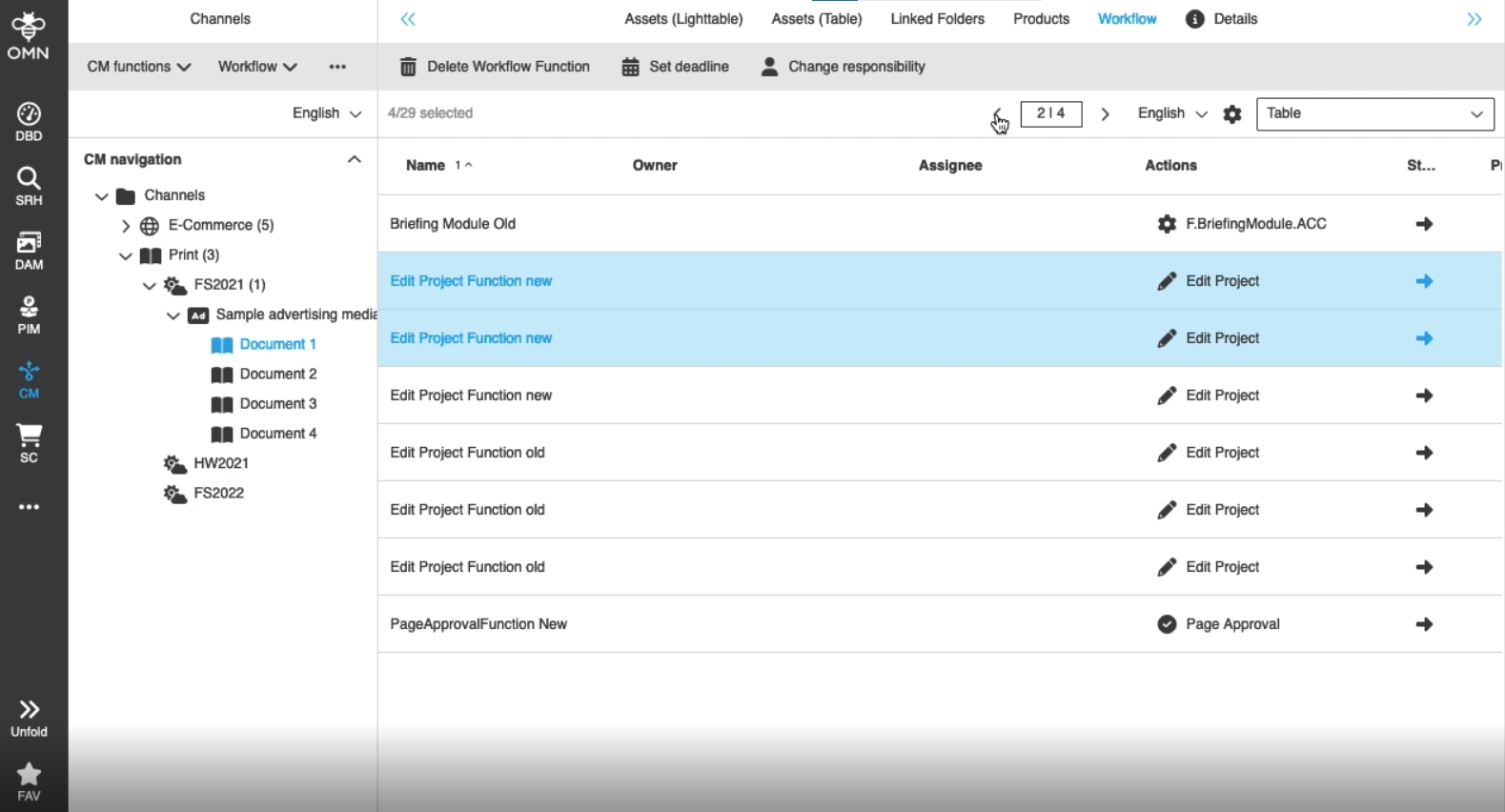Open the DBD dashboard icon
The width and height of the screenshot is (1505, 812).
pos(29,121)
